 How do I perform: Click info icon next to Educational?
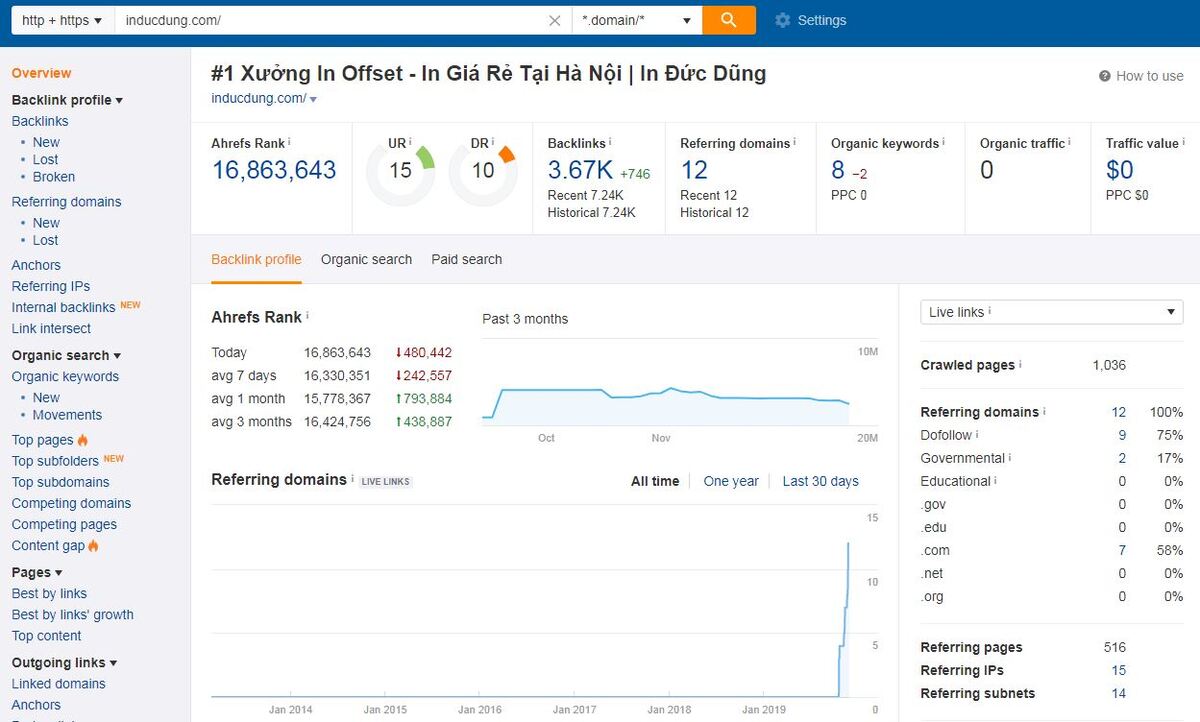(996, 481)
